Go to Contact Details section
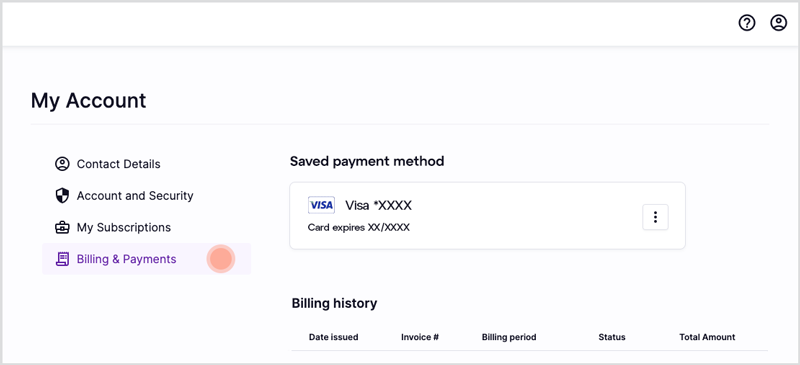 118,164
